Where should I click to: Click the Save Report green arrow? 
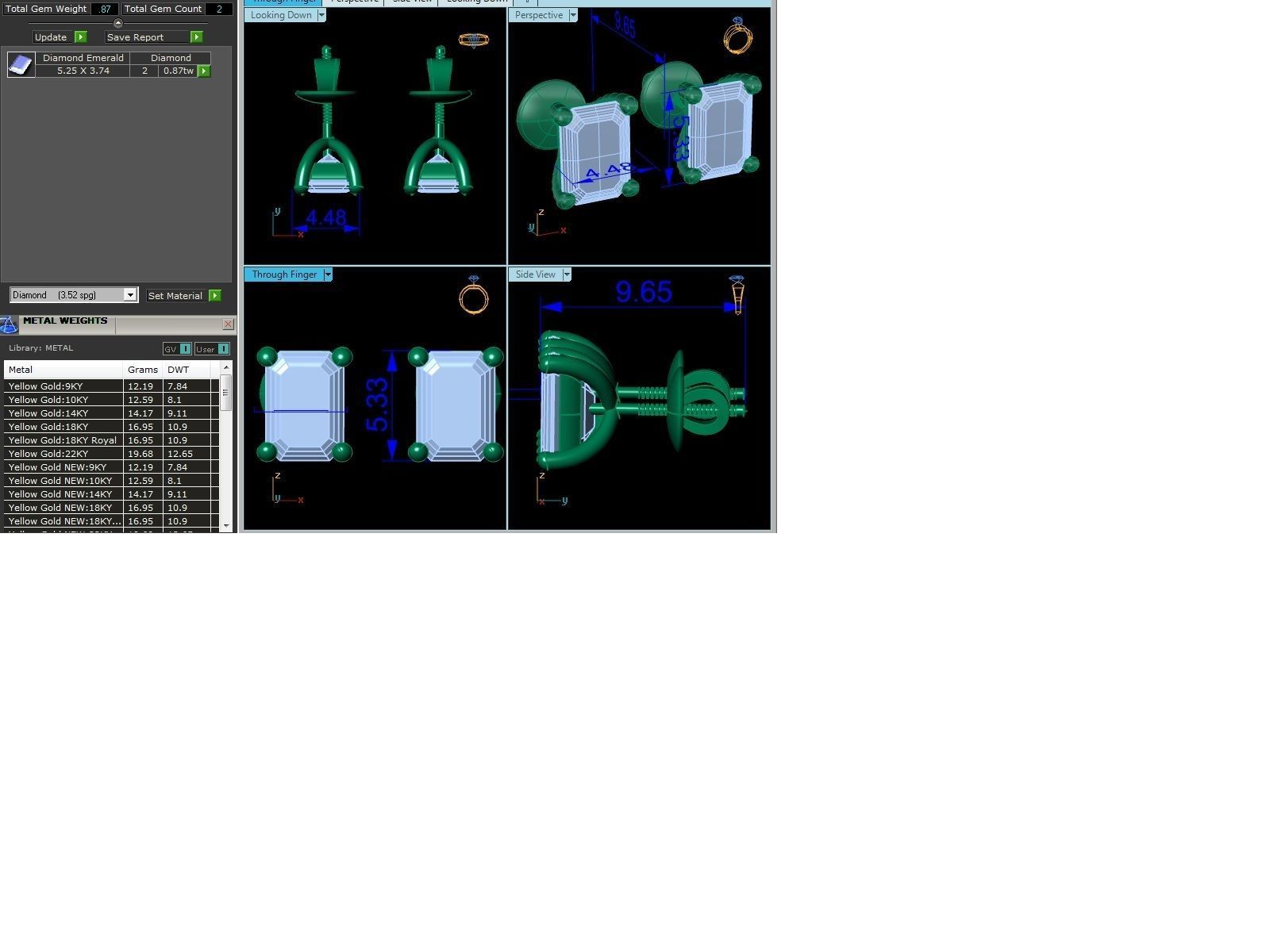196,37
